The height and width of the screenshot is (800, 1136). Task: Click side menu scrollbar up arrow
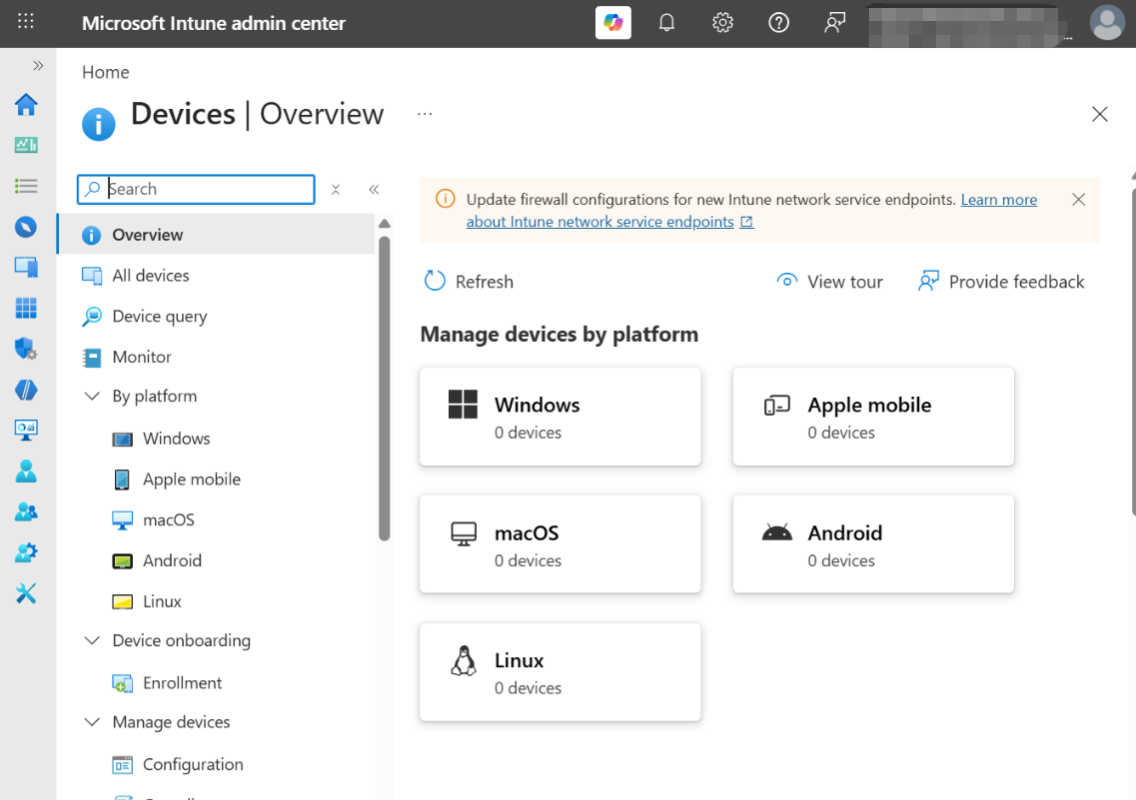tap(385, 224)
